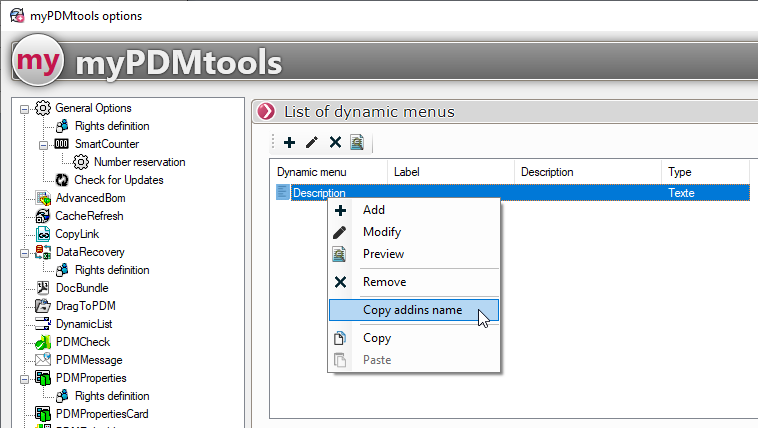Collapse the SmartCounter tree node

tap(43, 144)
